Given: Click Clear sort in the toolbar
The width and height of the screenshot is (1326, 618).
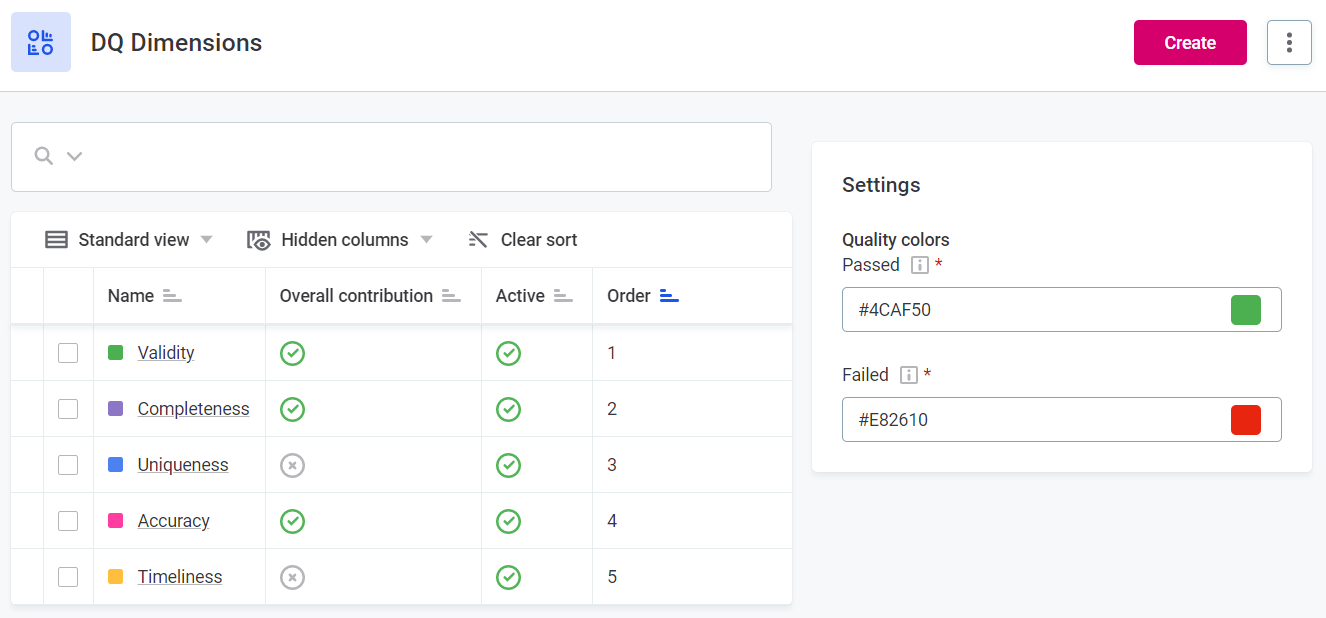Looking at the screenshot, I should point(523,240).
